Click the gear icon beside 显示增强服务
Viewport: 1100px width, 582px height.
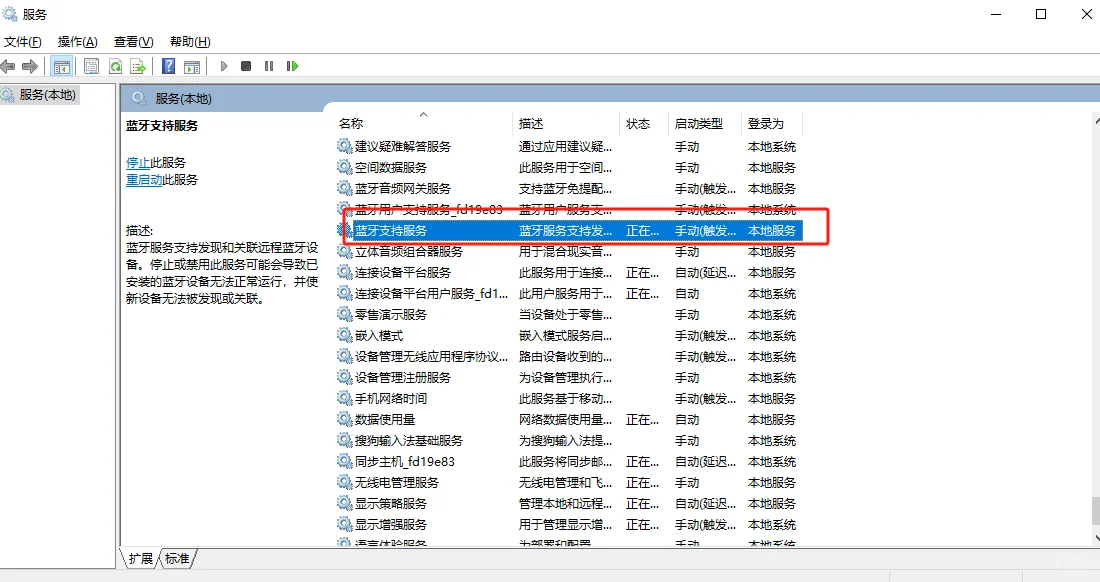coord(344,525)
